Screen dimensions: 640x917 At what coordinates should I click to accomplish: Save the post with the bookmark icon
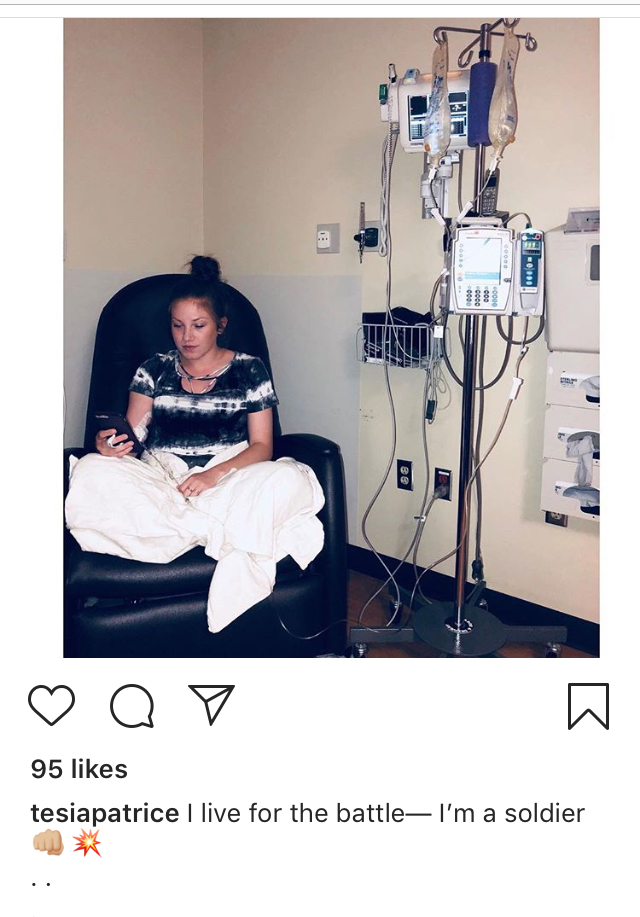click(x=588, y=706)
